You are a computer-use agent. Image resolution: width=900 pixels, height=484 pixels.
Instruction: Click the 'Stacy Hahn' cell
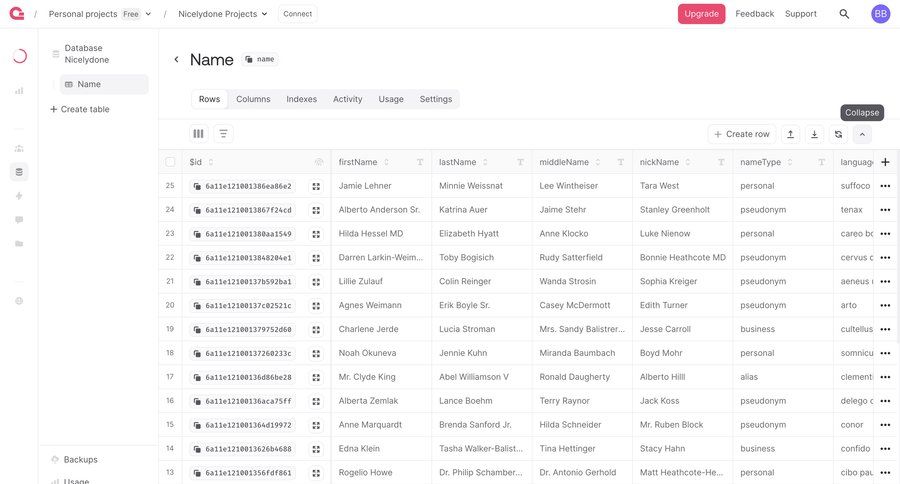[682, 448]
